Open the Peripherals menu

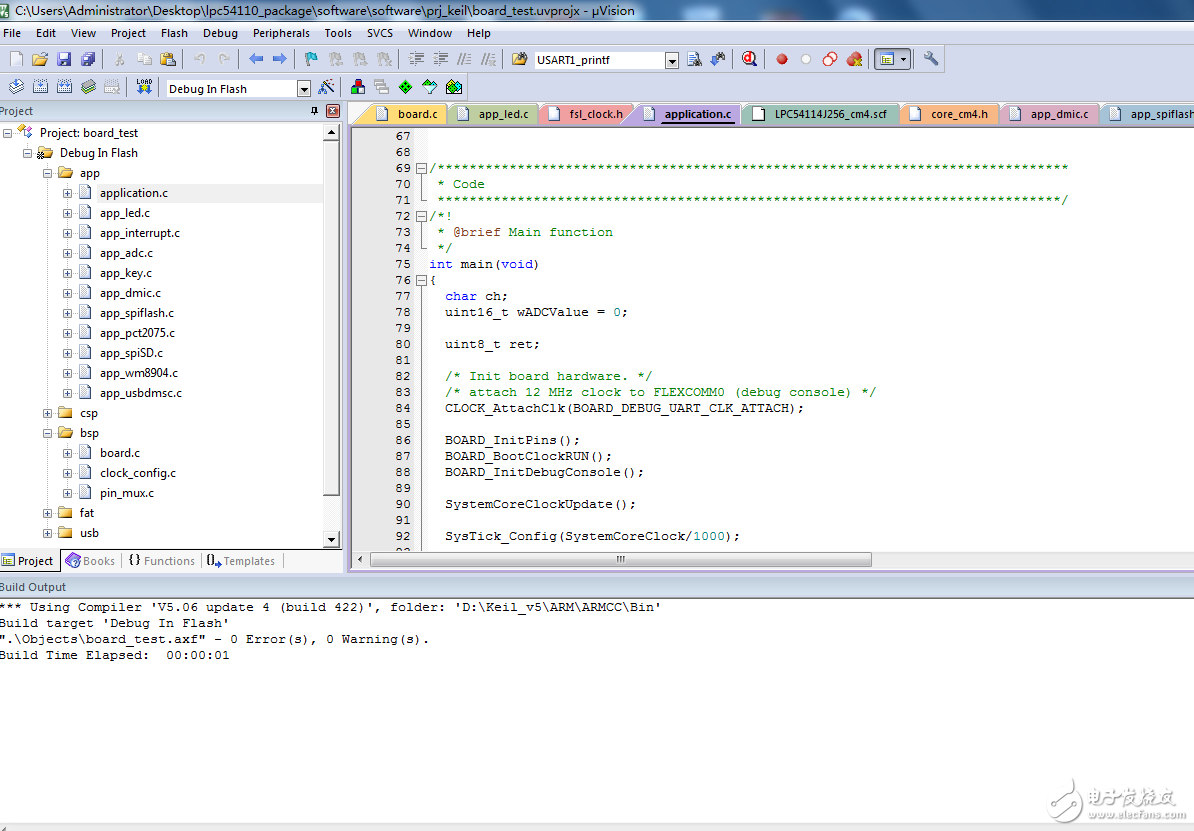[x=281, y=33]
